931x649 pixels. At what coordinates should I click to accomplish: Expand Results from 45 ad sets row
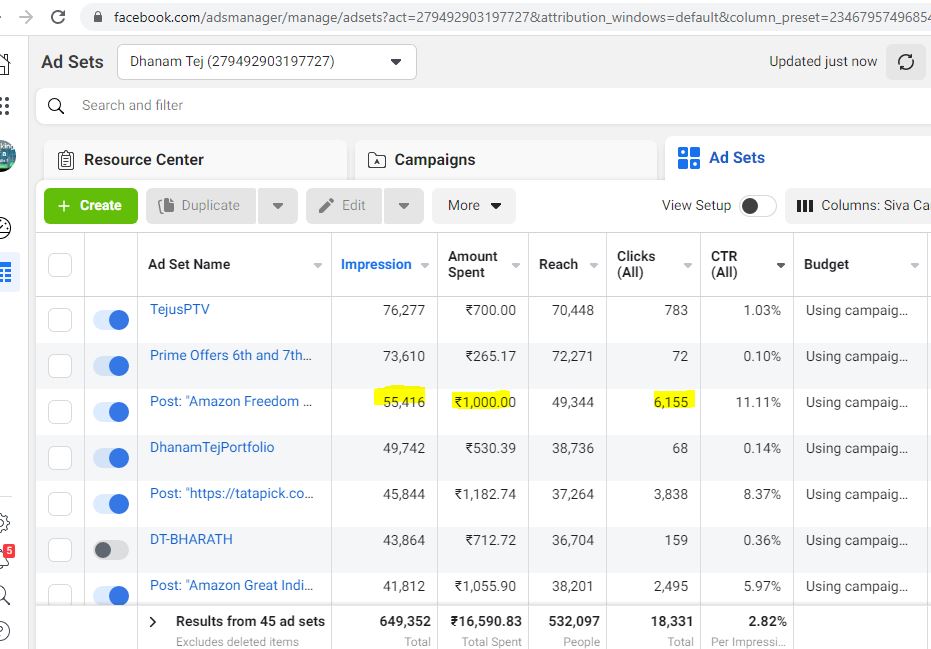[x=153, y=622]
